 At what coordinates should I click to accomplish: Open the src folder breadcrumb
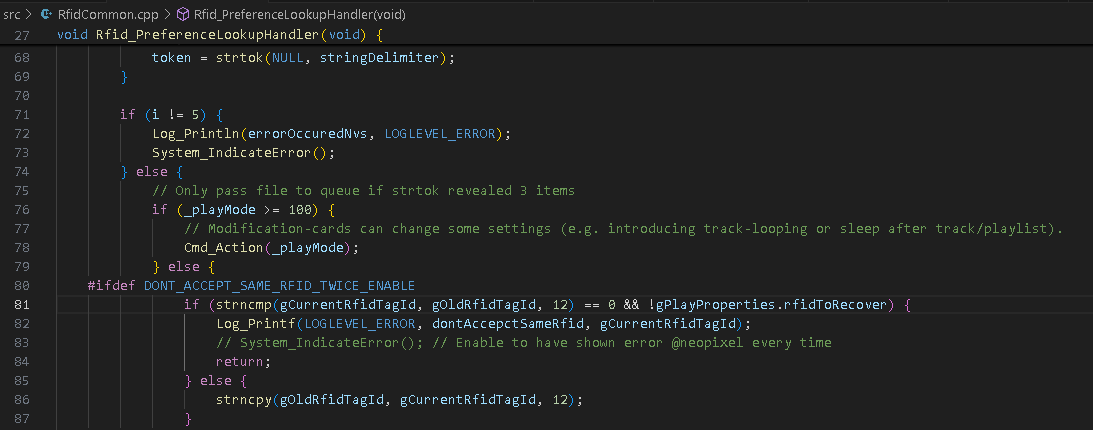pyautogui.click(x=12, y=14)
